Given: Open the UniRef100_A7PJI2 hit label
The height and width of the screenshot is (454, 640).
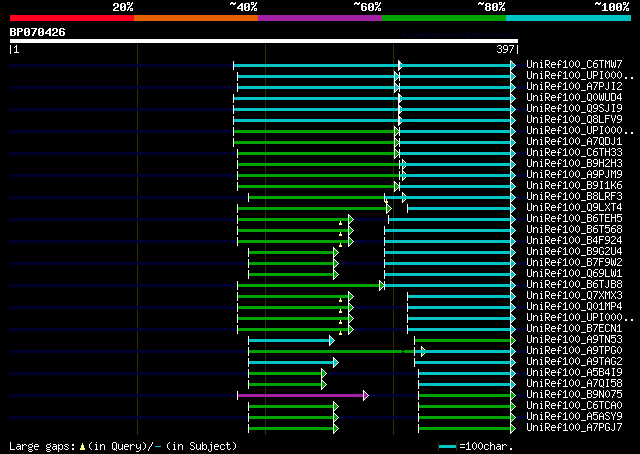Looking at the screenshot, I should click(574, 87).
